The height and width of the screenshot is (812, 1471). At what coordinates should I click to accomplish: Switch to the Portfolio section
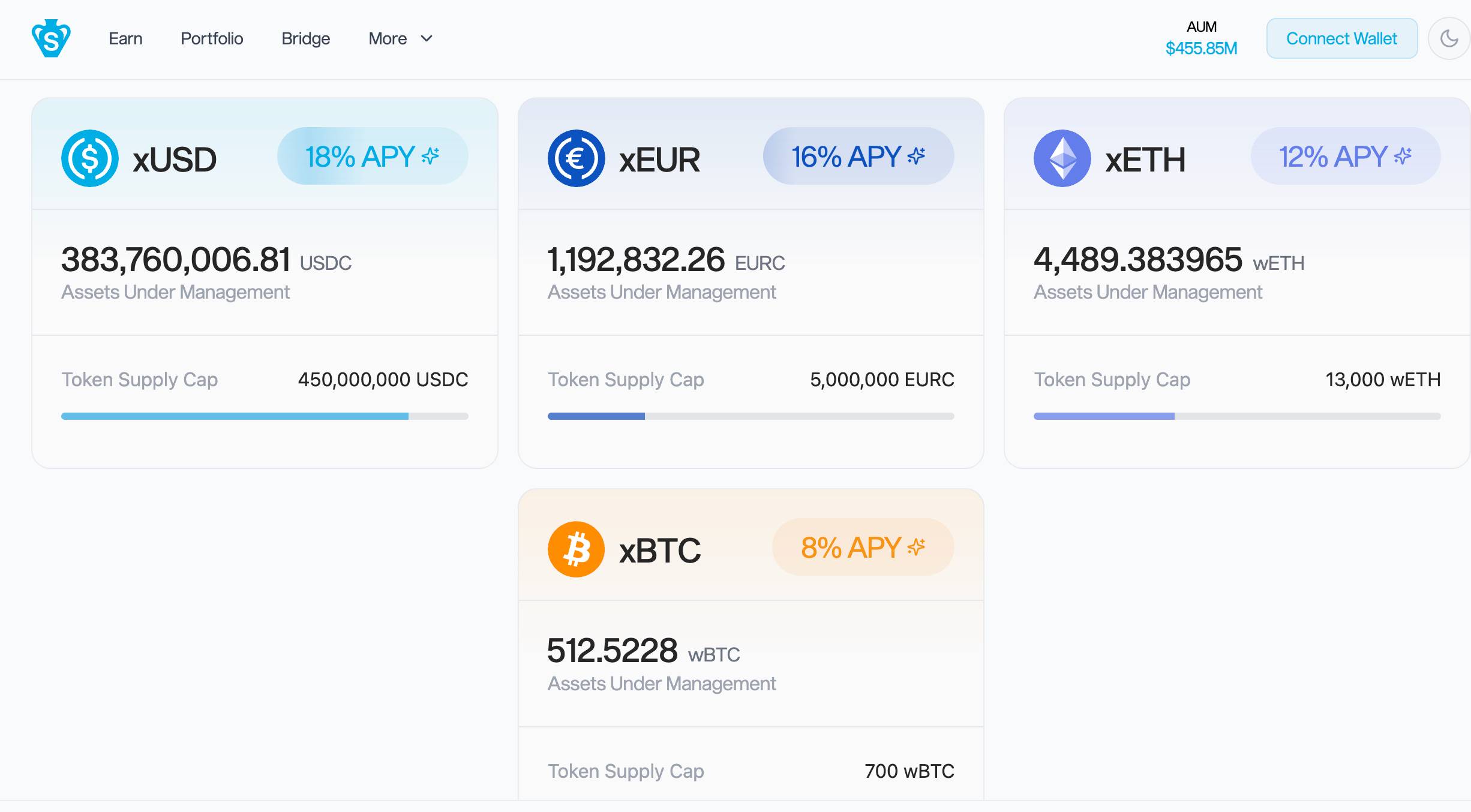[211, 38]
